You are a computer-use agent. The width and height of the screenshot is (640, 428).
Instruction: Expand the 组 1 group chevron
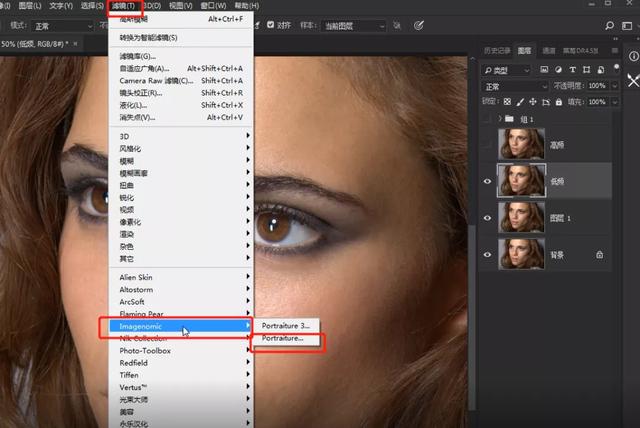[500, 119]
